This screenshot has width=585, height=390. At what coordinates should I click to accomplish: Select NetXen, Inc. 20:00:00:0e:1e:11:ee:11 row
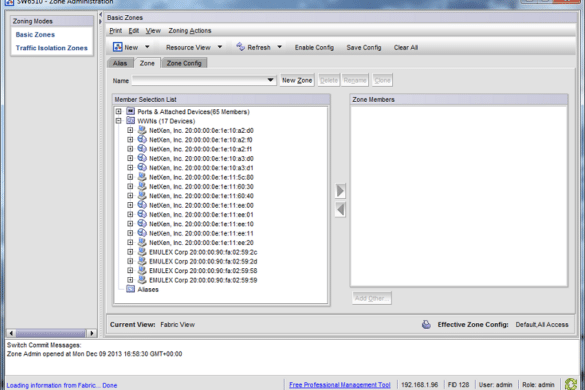pos(201,233)
